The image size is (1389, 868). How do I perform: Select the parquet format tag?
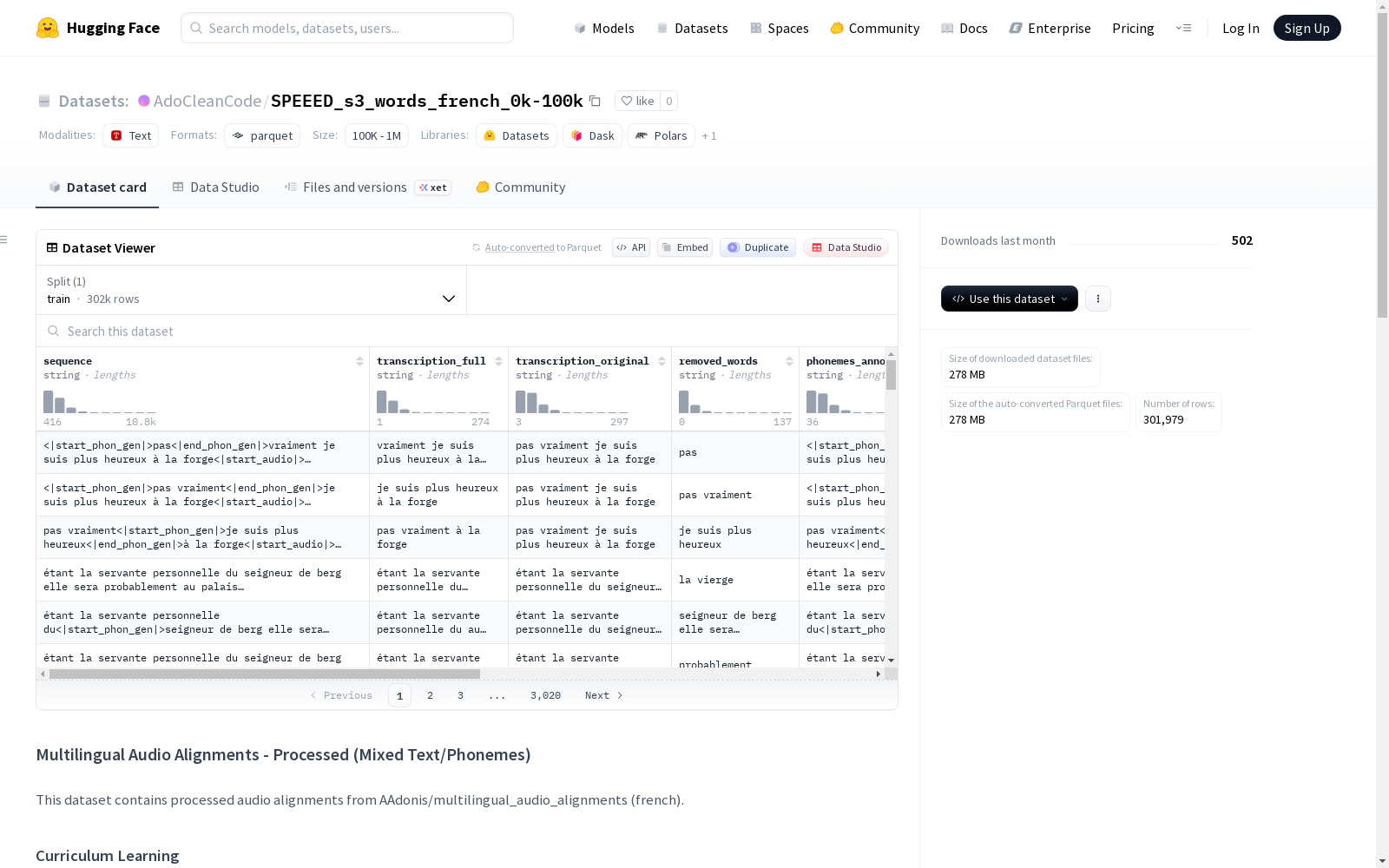pyautogui.click(x=262, y=135)
